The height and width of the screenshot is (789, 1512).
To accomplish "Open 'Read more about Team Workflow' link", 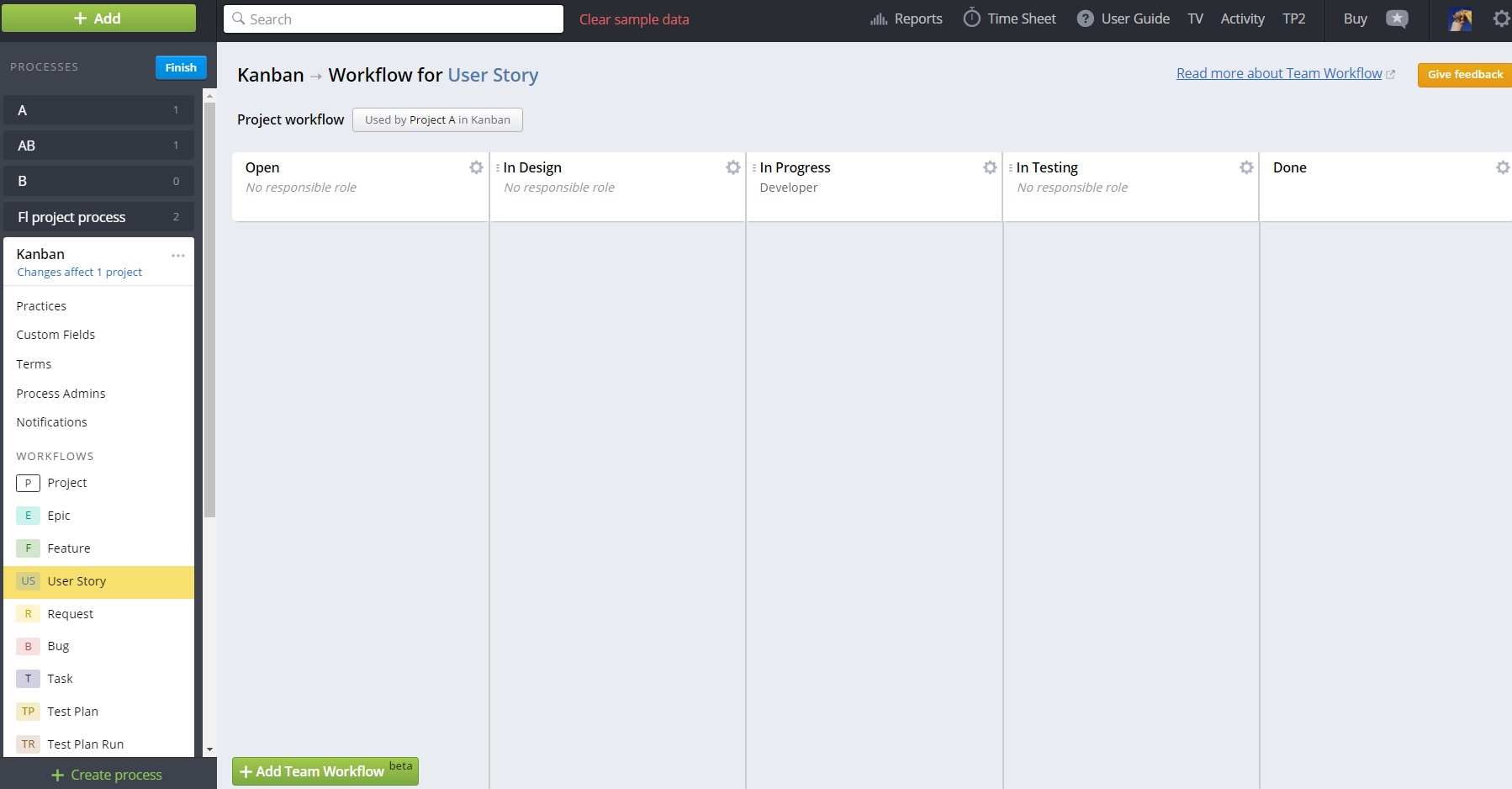I will (1278, 74).
